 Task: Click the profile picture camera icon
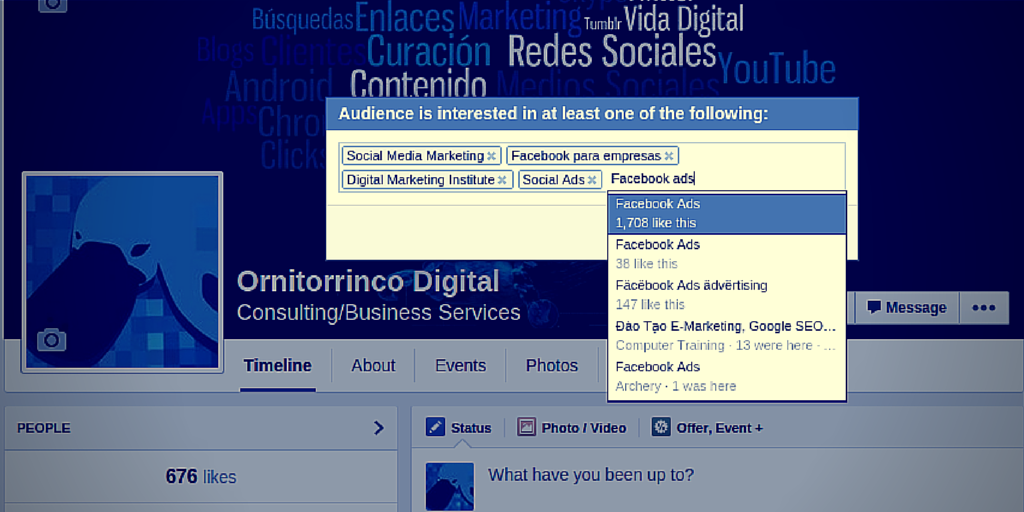[x=51, y=340]
